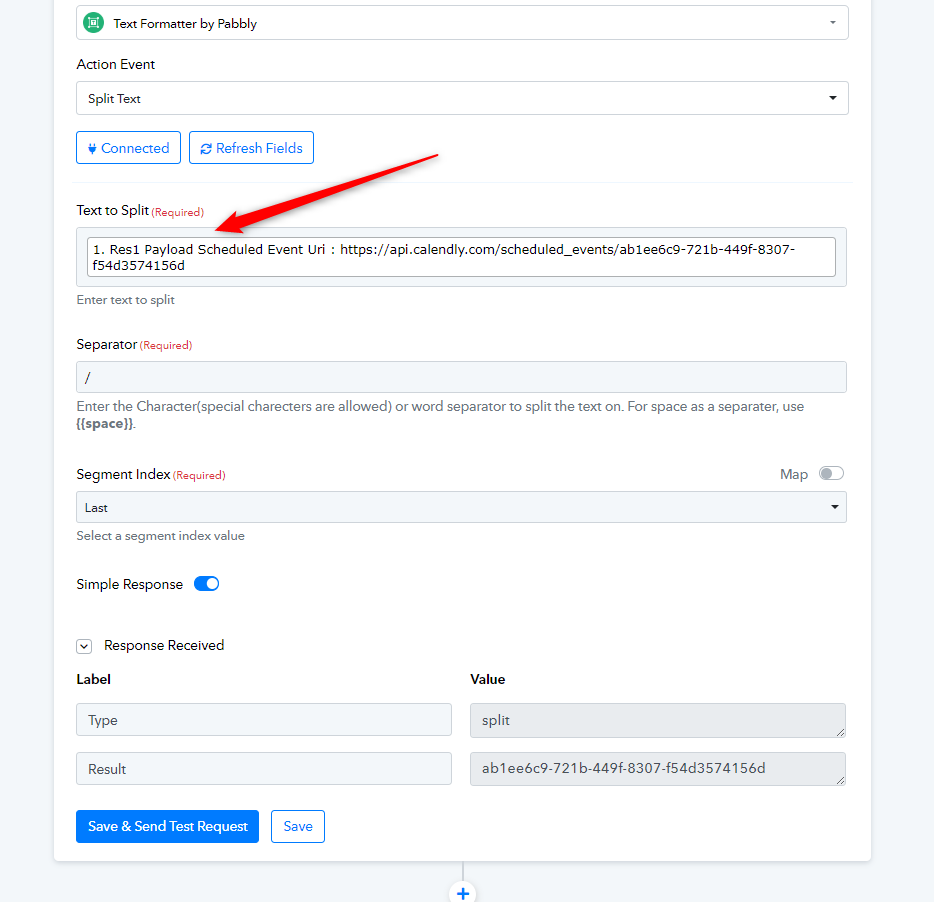Toggle the Map switch on
This screenshot has height=902, width=934.
click(x=831, y=474)
